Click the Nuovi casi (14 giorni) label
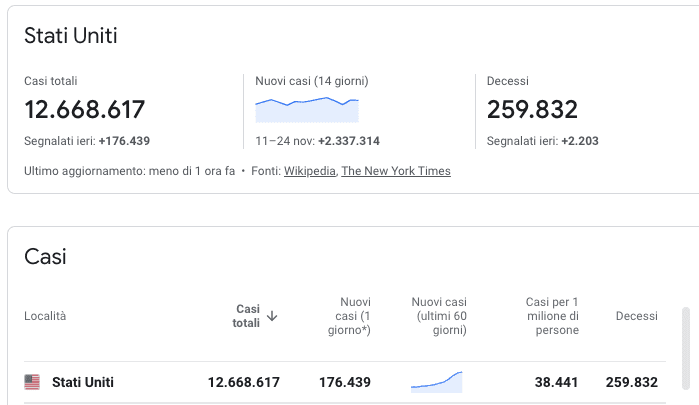This screenshot has width=699, height=405. tap(312, 81)
